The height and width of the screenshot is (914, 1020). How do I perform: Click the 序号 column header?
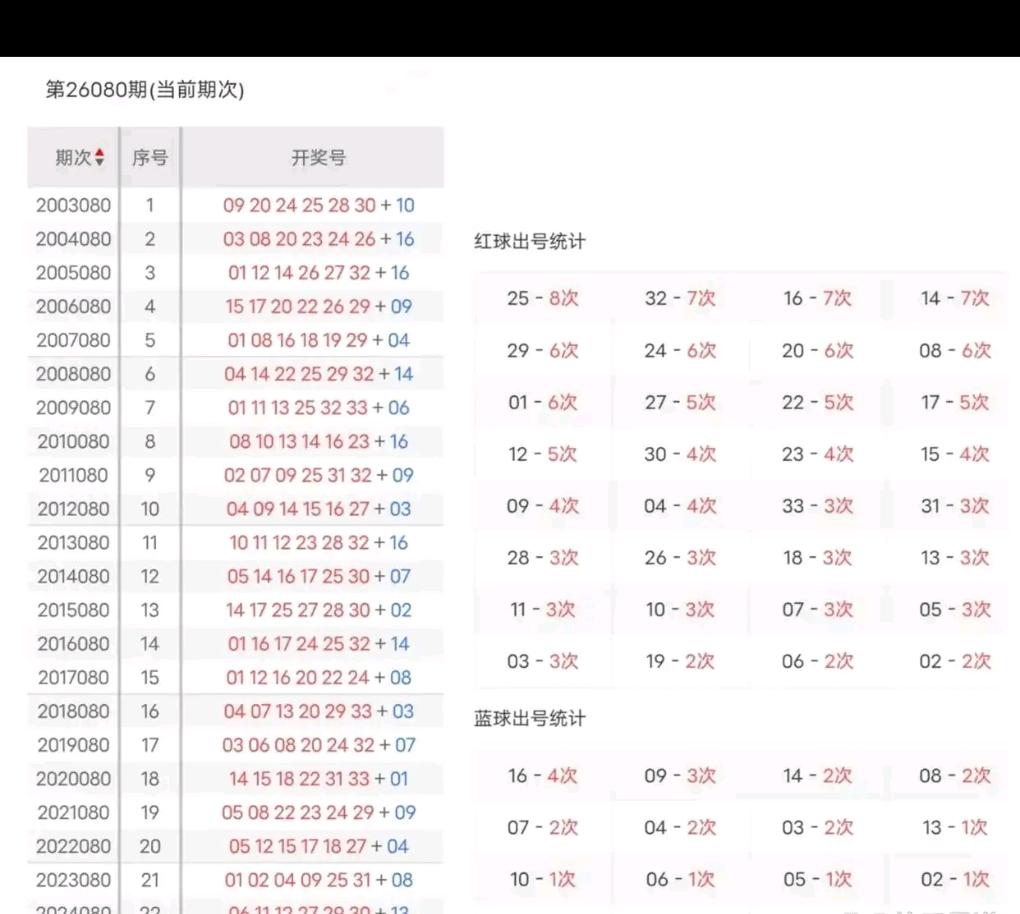click(x=150, y=157)
